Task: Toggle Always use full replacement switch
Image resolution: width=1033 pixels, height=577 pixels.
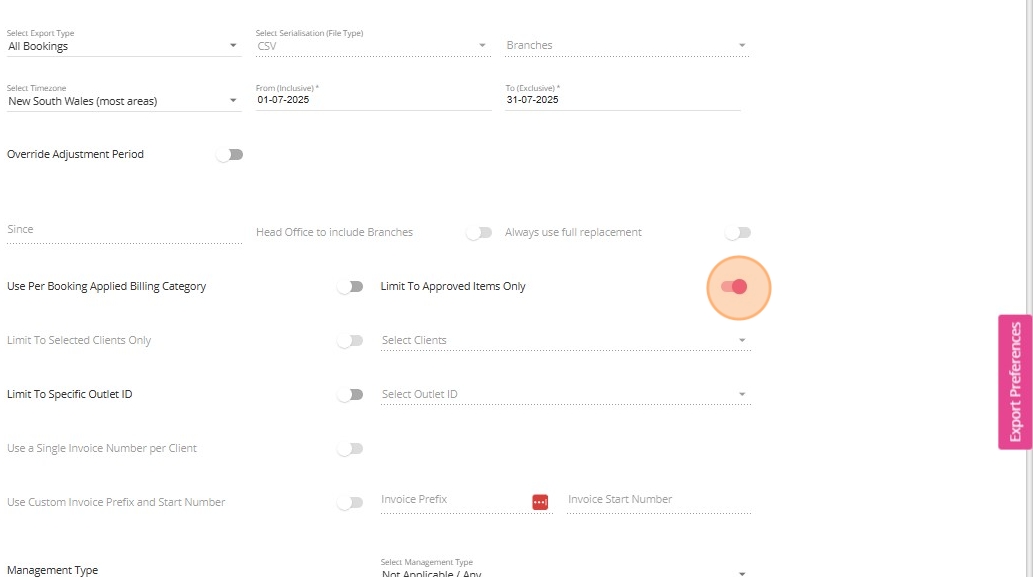Action: coord(738,233)
